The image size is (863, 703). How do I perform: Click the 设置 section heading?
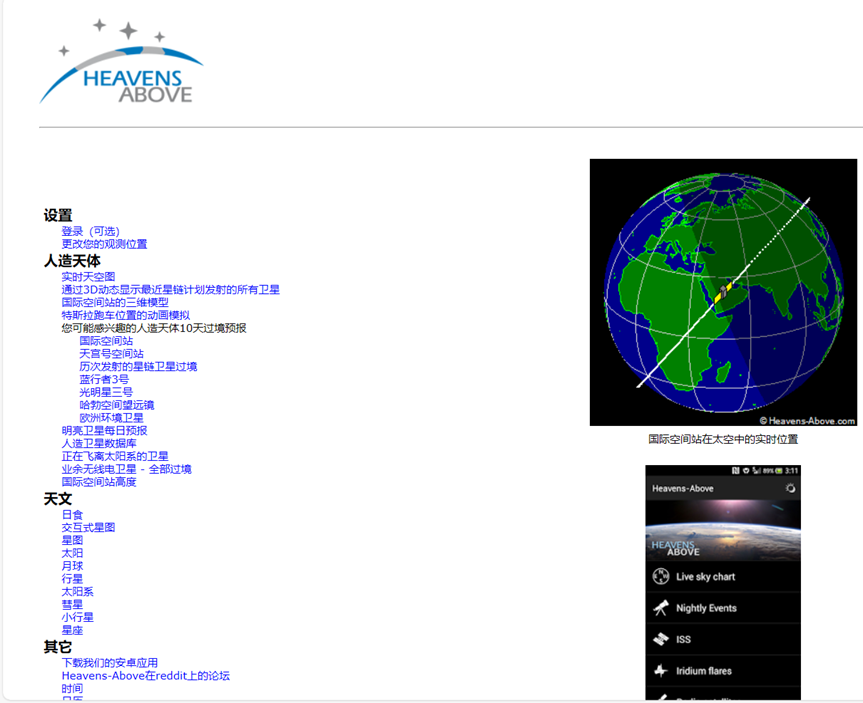pyautogui.click(x=58, y=215)
